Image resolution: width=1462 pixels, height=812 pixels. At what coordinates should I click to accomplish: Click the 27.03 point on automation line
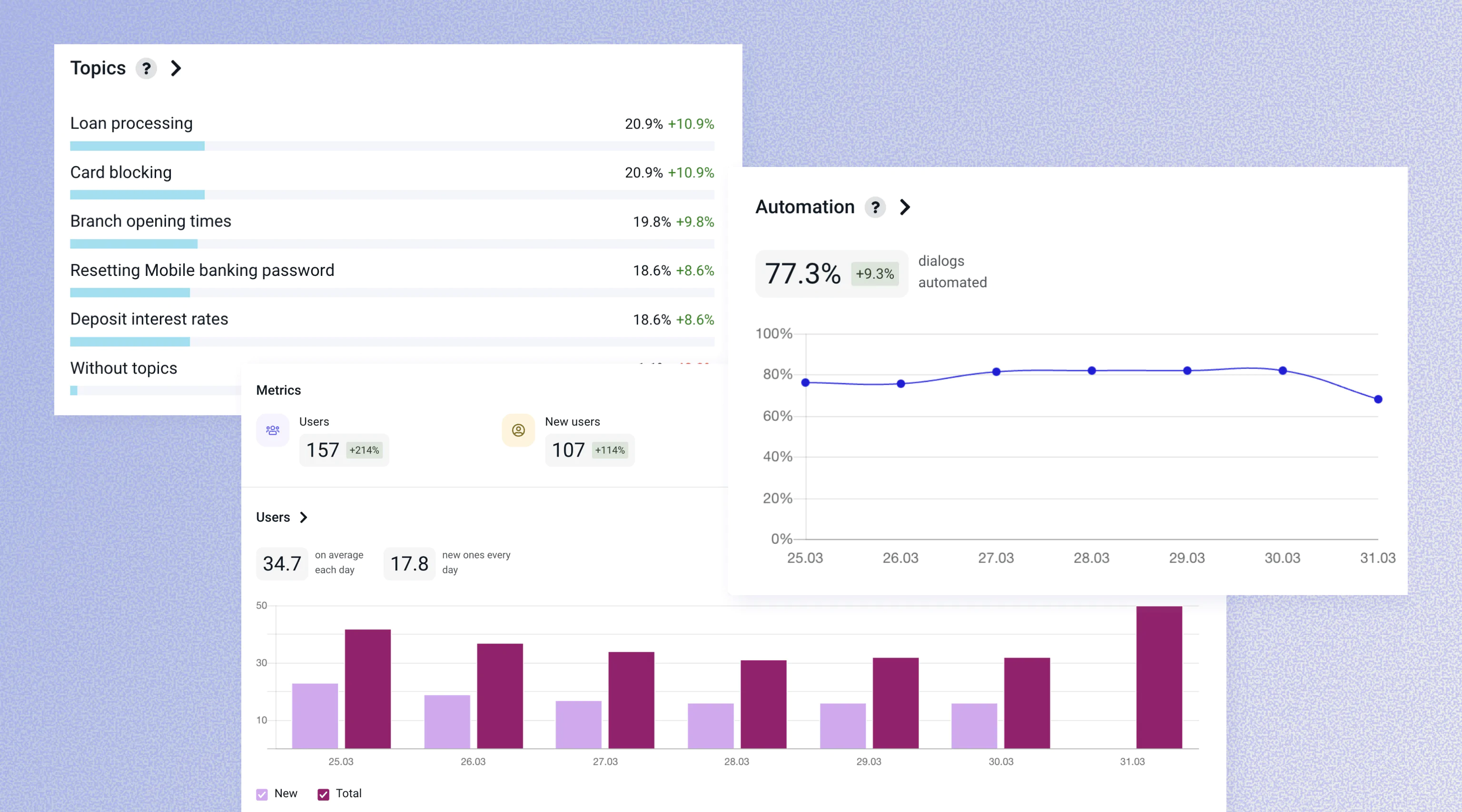[996, 372]
